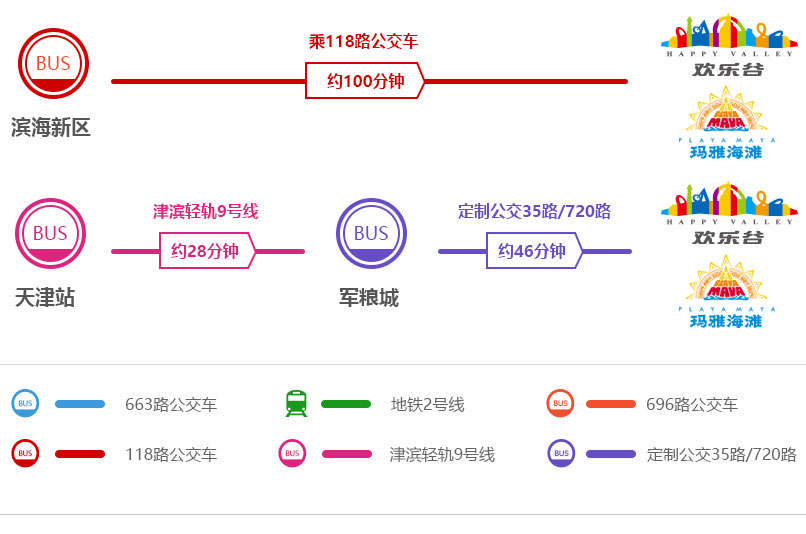The image size is (806, 534).
Task: Select the purple BUS icon above 军粮城
Action: coord(371,233)
